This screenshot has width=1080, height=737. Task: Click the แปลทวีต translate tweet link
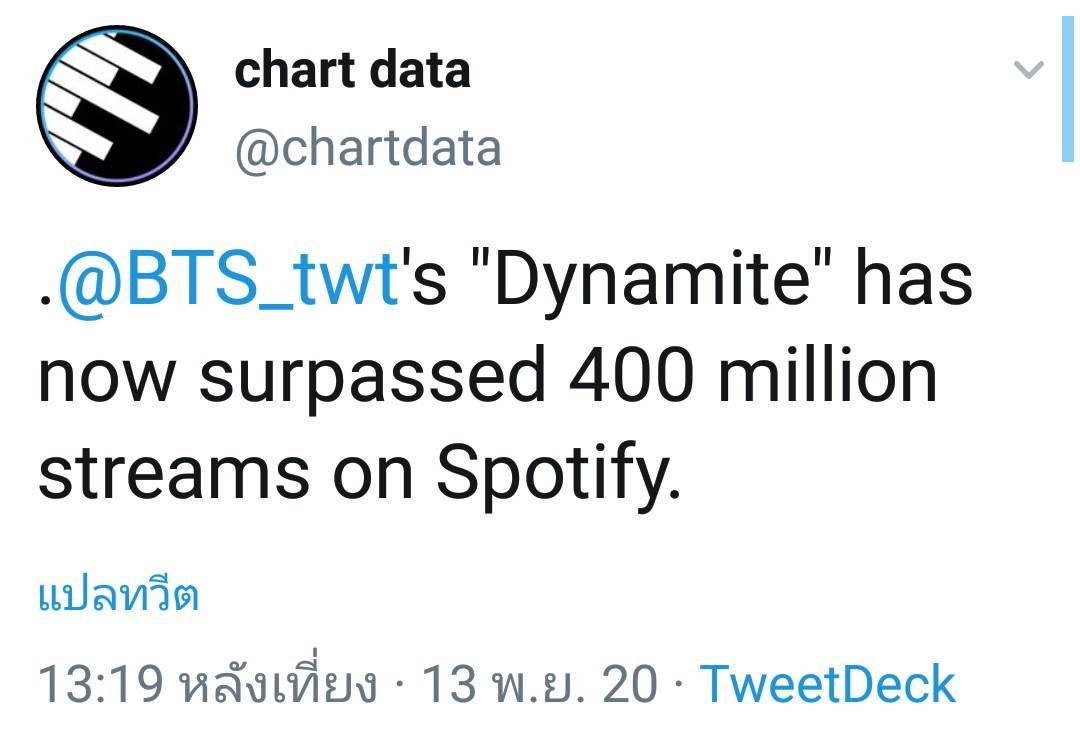pos(118,596)
